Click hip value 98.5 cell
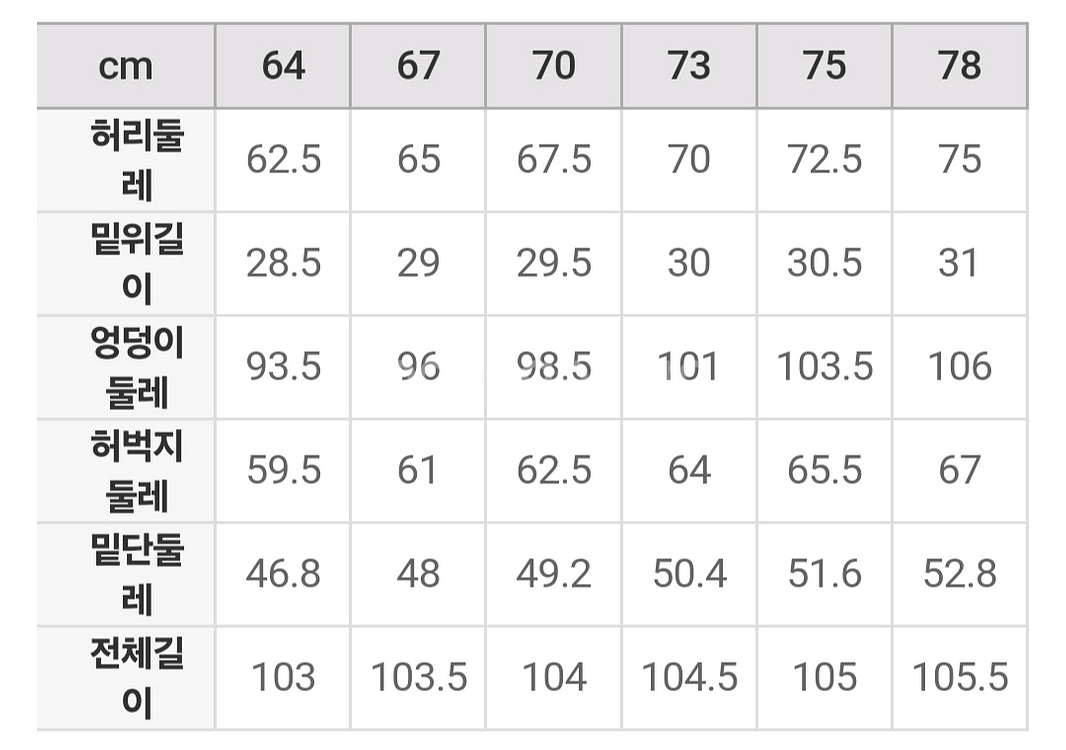The image size is (1066, 750). click(554, 367)
